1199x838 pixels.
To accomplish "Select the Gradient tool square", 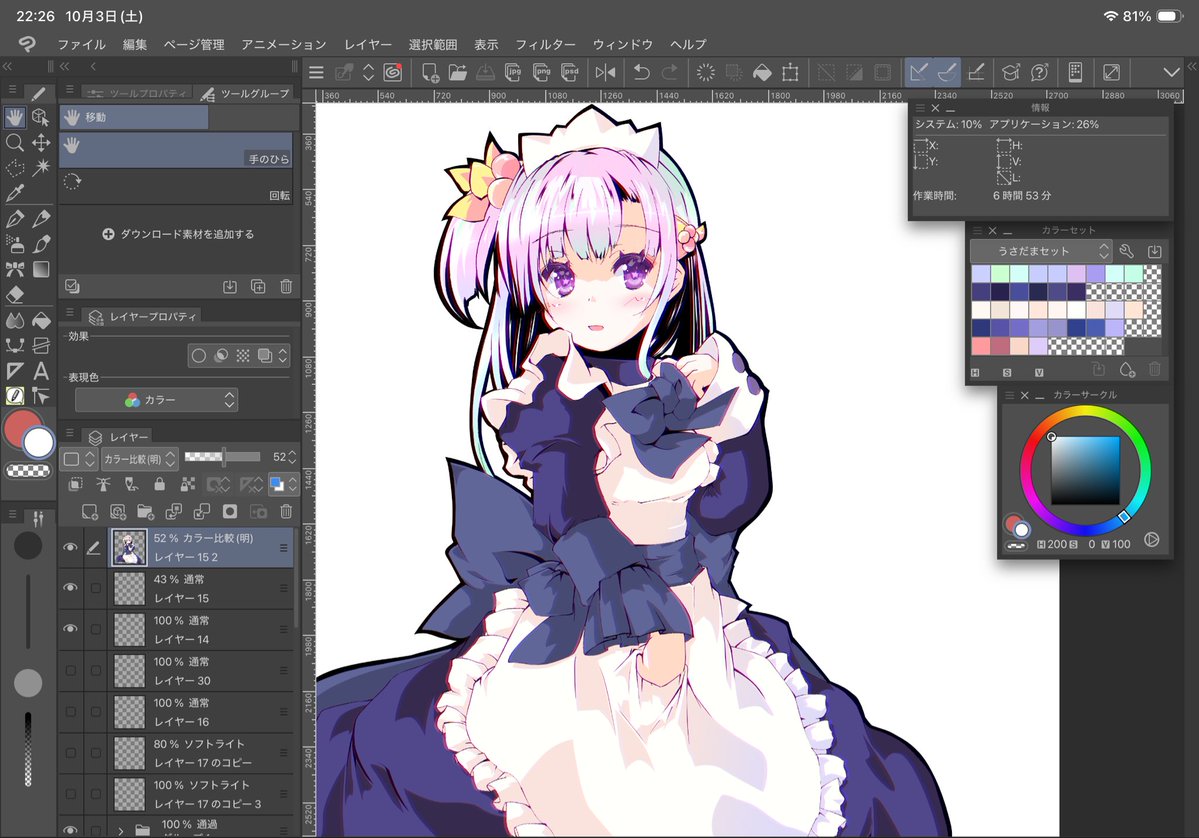I will 41,269.
